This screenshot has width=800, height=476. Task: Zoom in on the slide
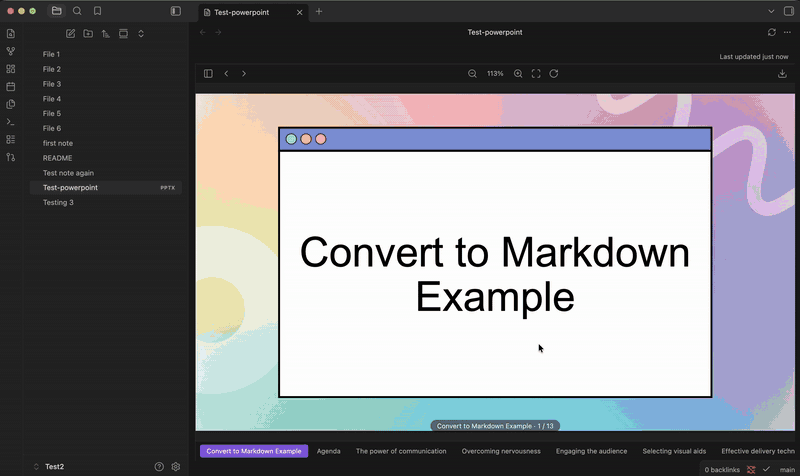(518, 73)
